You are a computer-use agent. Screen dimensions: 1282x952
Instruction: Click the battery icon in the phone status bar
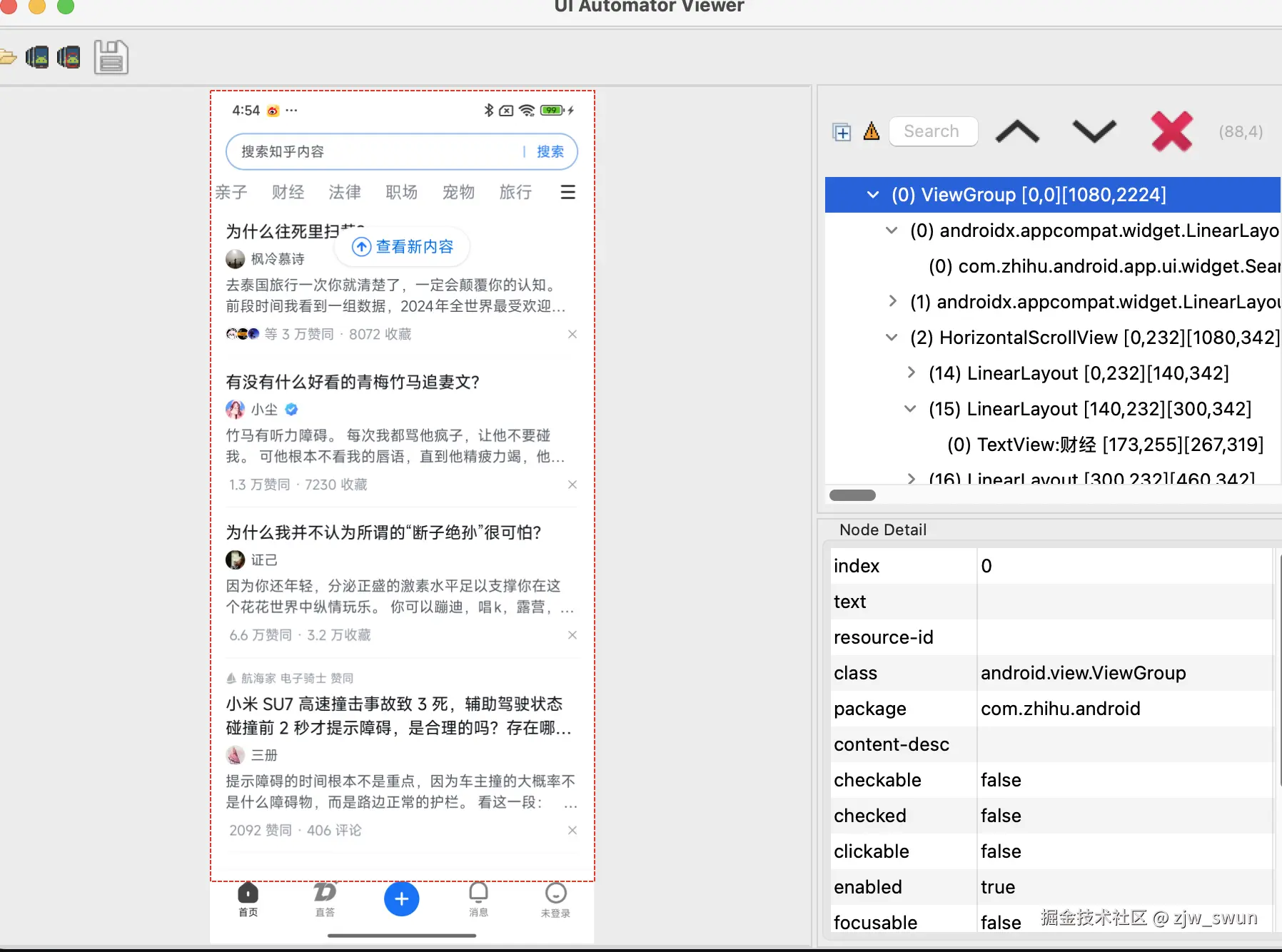(552, 110)
